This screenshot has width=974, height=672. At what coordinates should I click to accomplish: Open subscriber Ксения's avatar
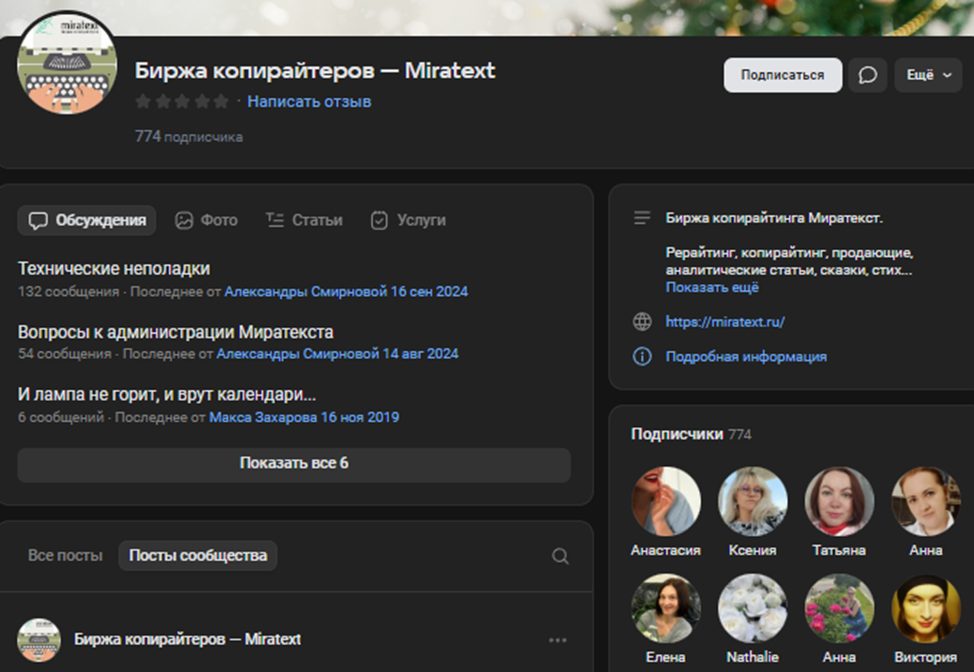(x=752, y=501)
